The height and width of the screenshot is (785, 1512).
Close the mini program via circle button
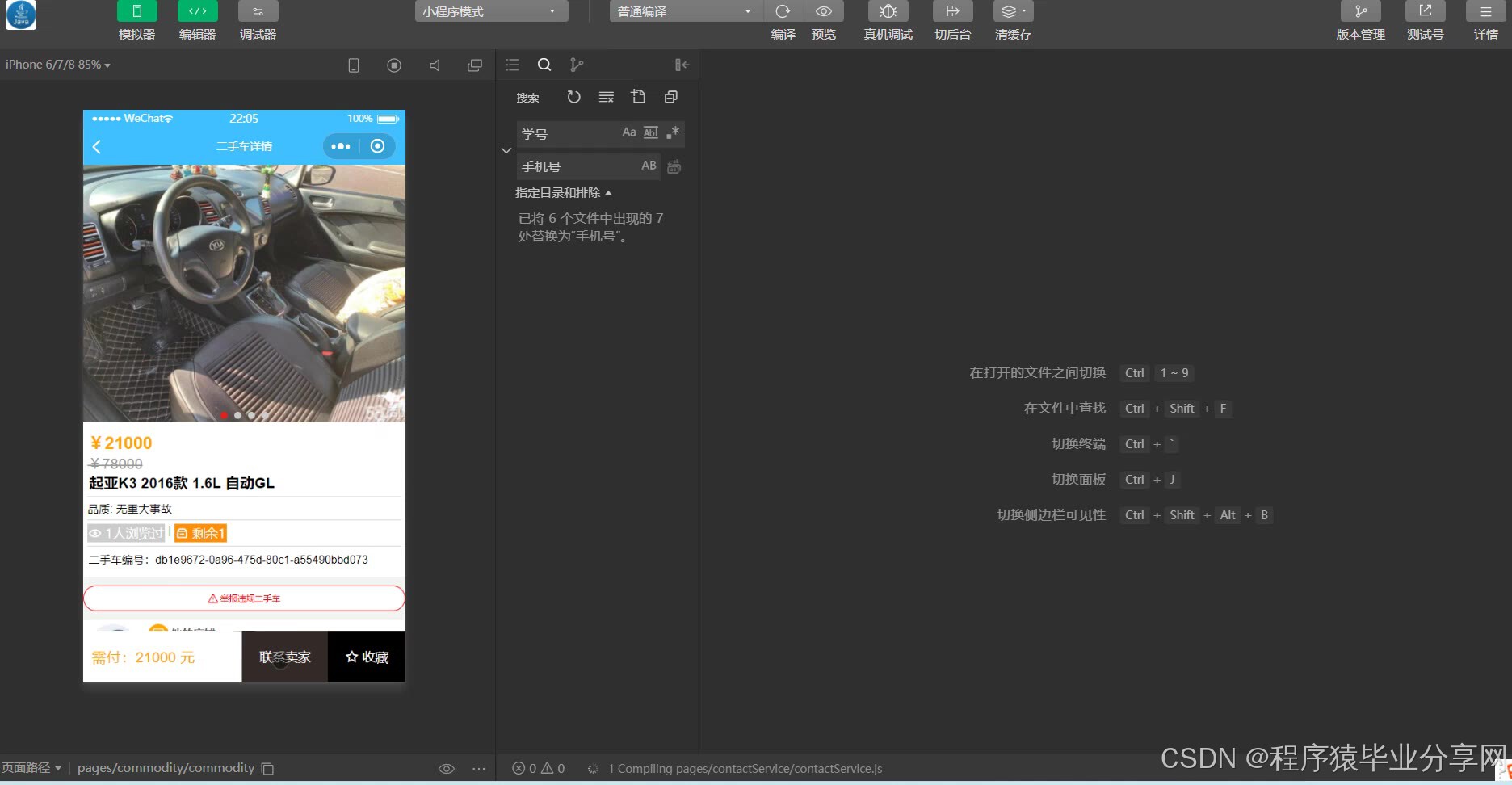tap(377, 146)
